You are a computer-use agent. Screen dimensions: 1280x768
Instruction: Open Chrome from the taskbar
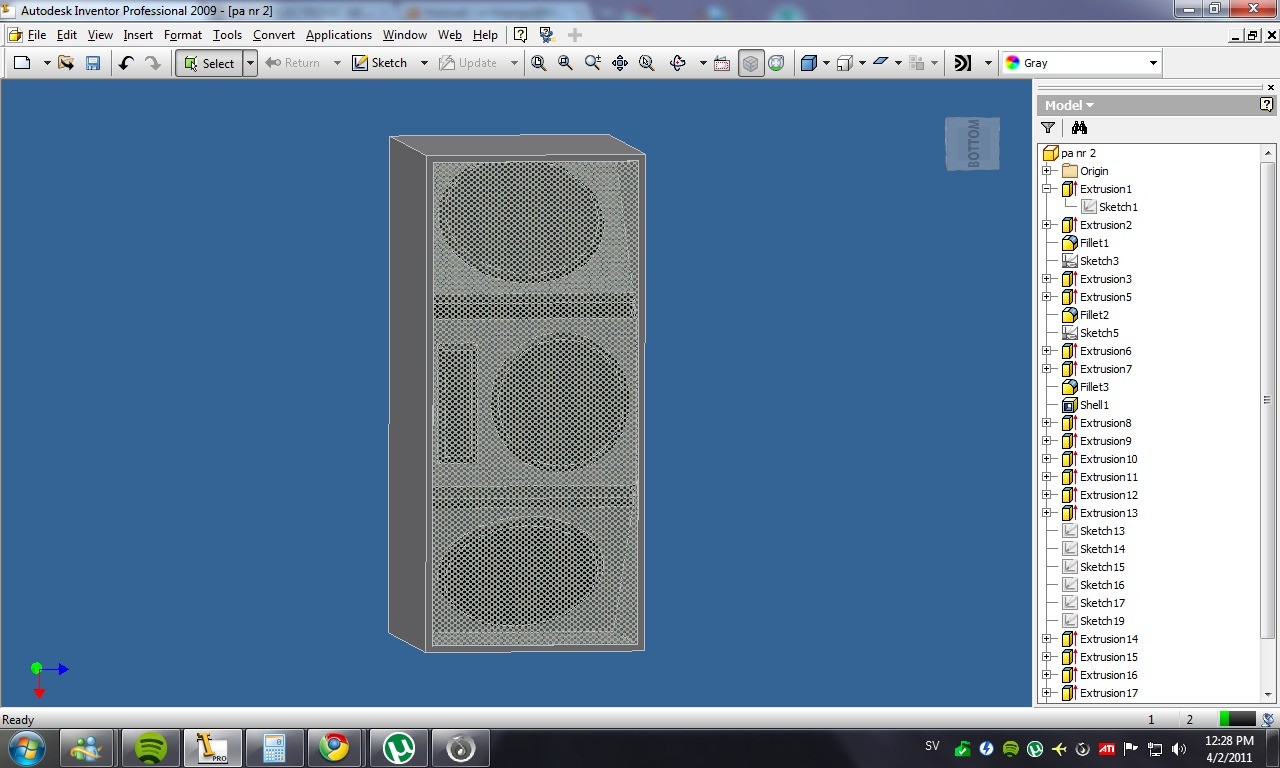pos(334,748)
